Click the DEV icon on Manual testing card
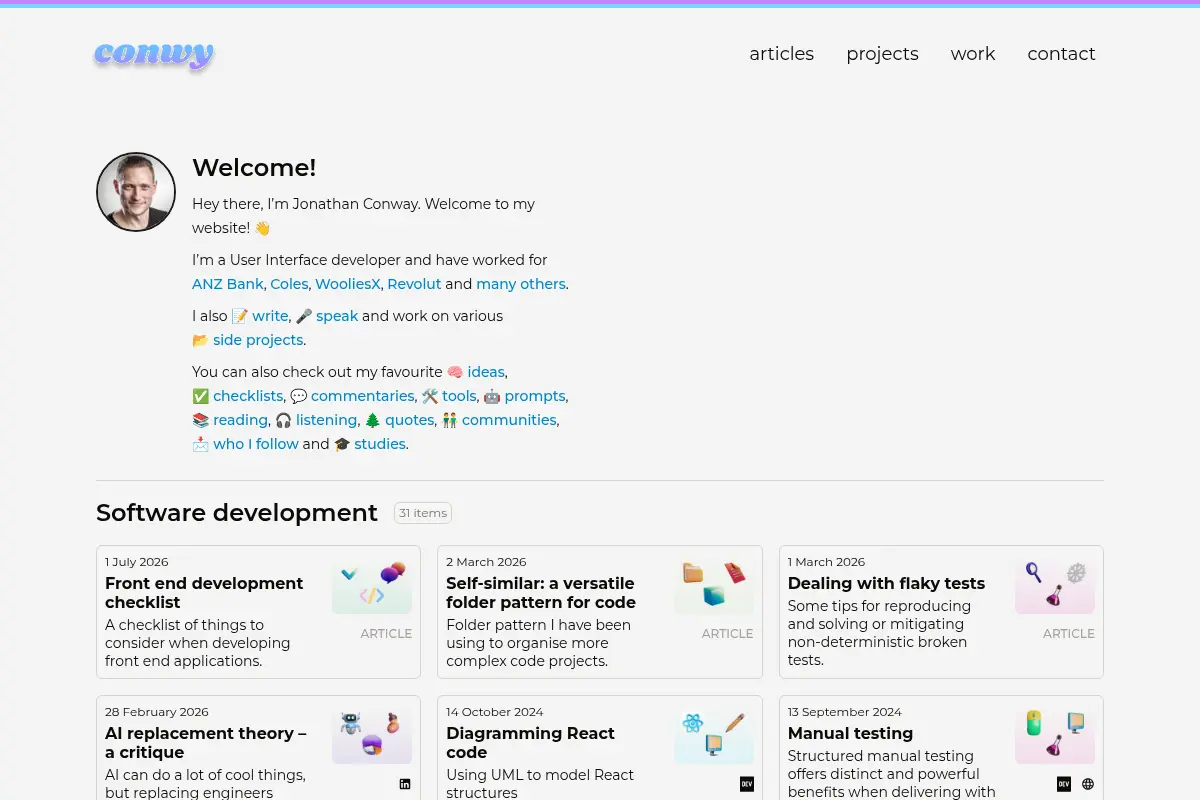The width and height of the screenshot is (1200, 800). [1064, 784]
